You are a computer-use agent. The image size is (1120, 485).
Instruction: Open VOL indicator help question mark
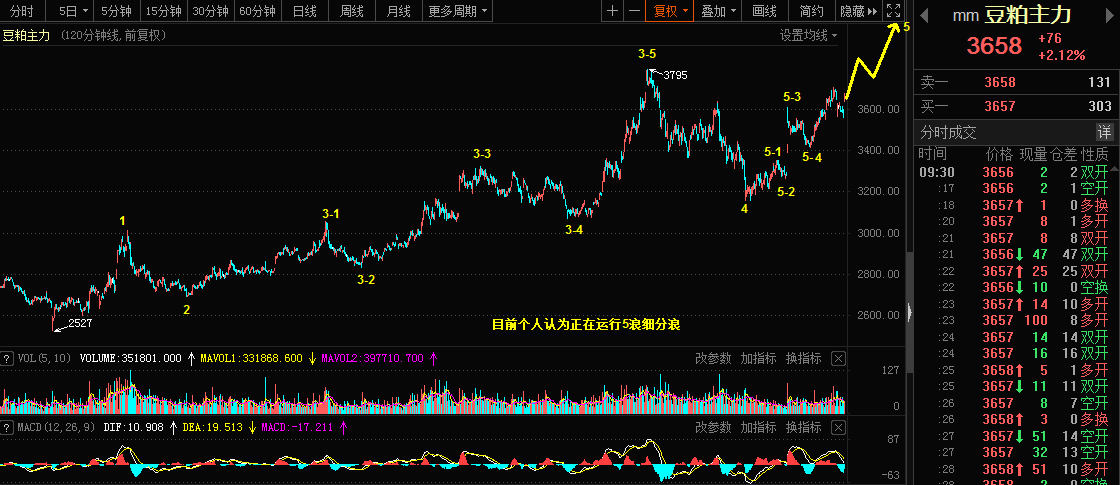[7, 358]
